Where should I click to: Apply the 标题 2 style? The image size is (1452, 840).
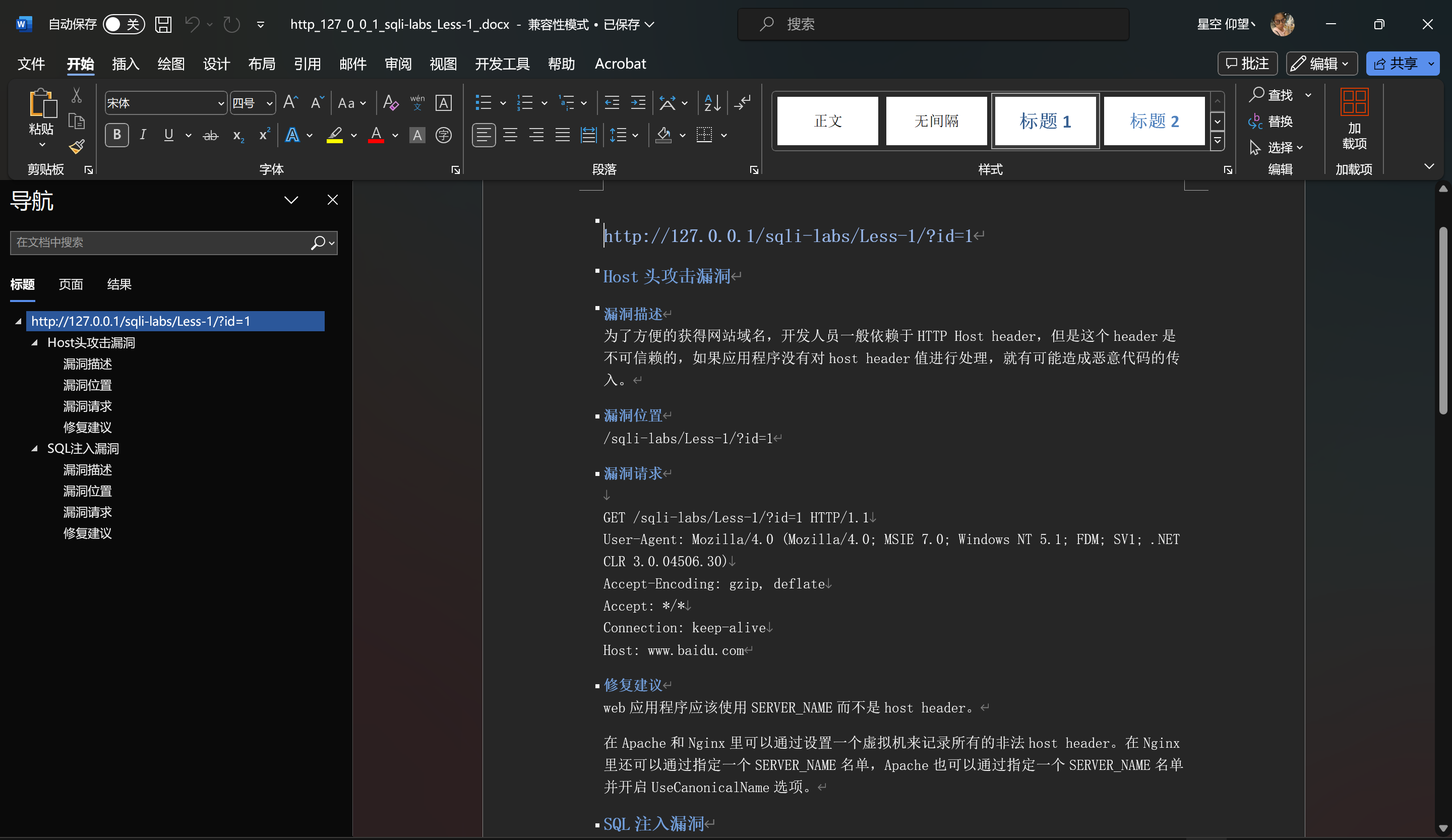pyautogui.click(x=1154, y=121)
